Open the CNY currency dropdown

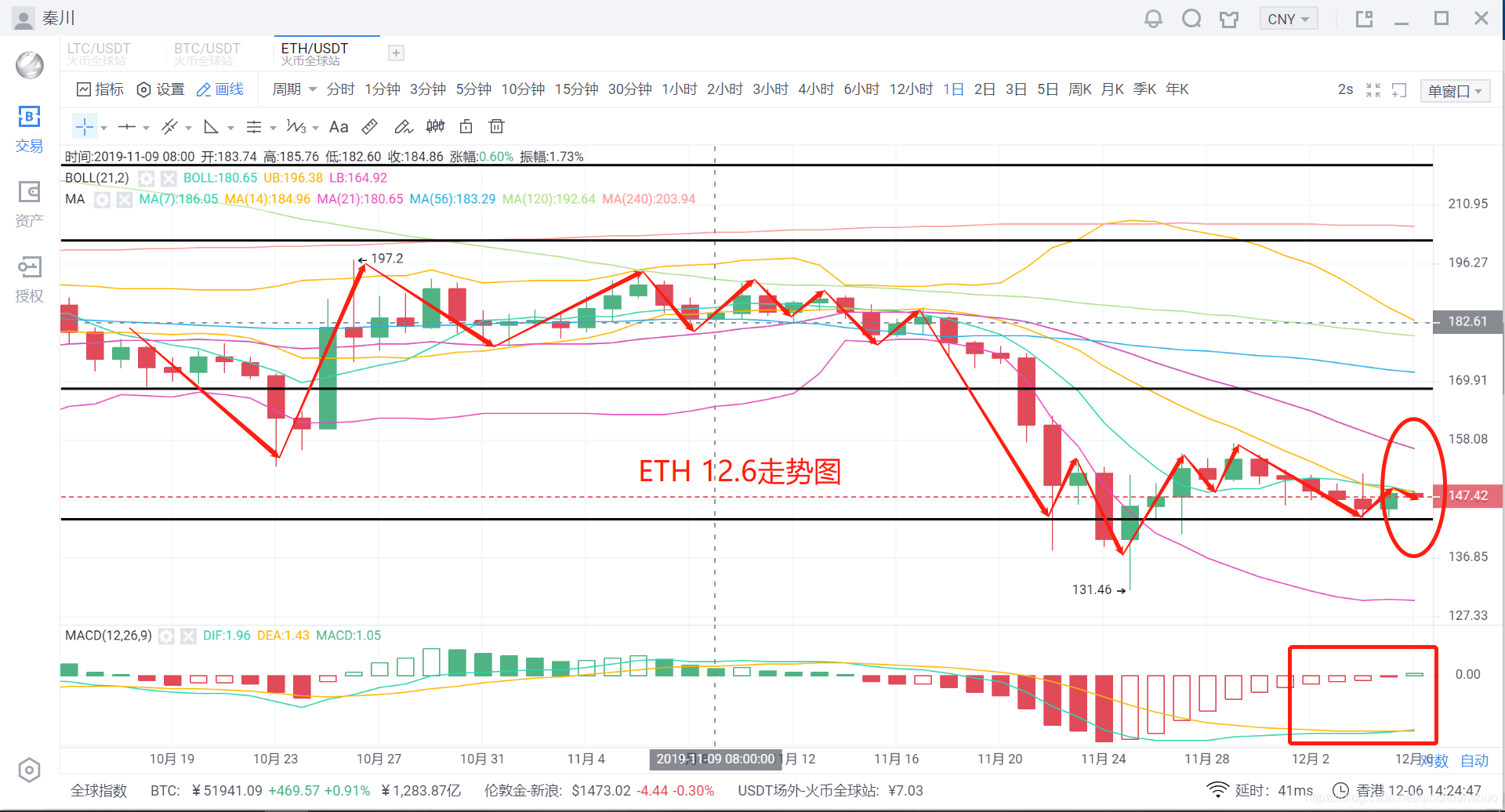(x=1289, y=19)
